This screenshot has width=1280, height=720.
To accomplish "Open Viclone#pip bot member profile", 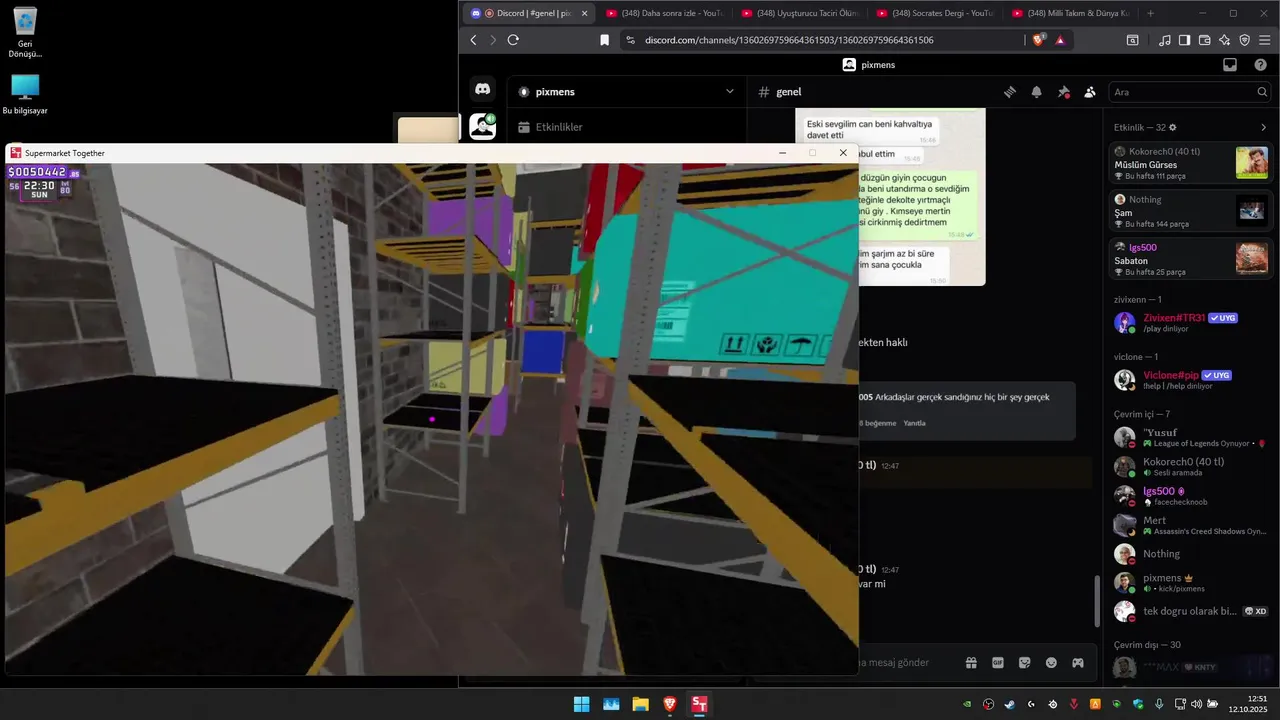I will point(1191,380).
